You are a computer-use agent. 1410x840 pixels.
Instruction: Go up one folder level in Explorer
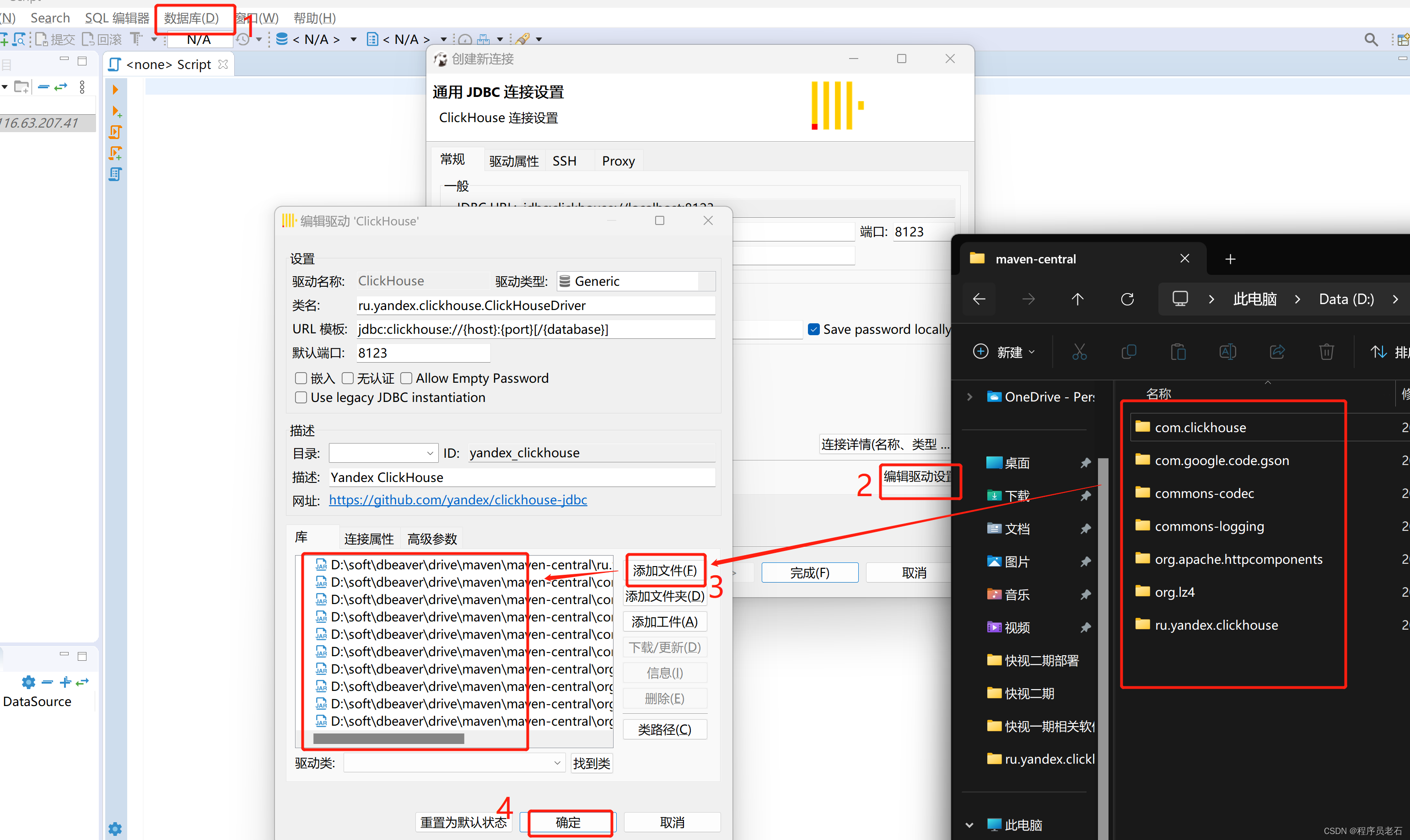[x=1077, y=299]
